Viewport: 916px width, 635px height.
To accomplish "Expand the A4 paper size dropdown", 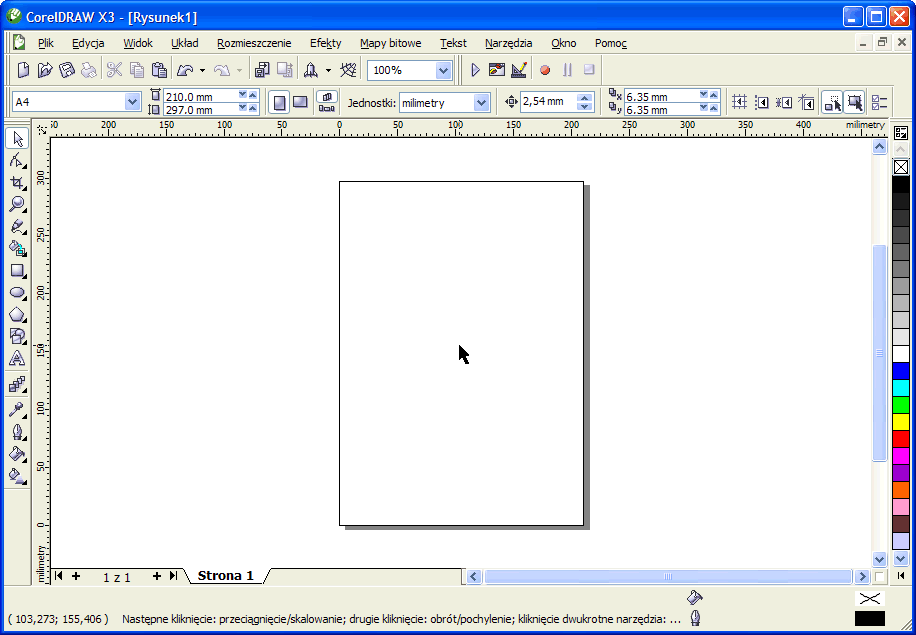I will click(132, 102).
